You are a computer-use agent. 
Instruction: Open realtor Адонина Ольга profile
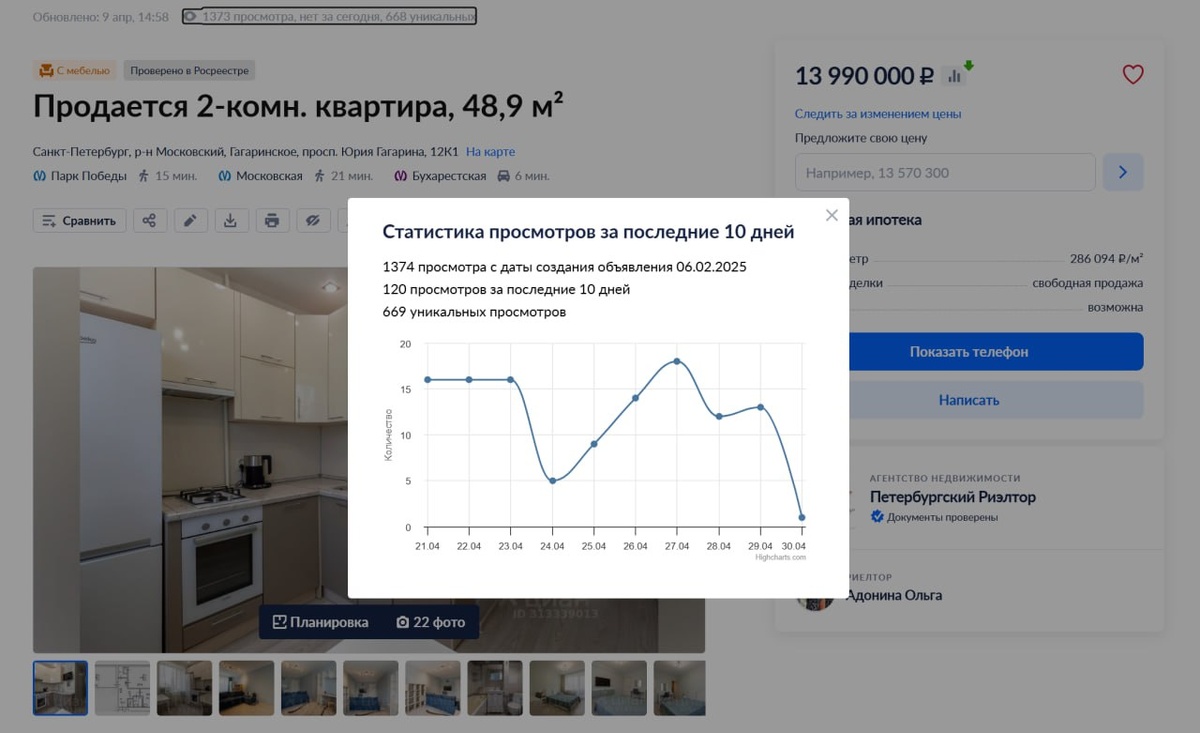(x=894, y=595)
